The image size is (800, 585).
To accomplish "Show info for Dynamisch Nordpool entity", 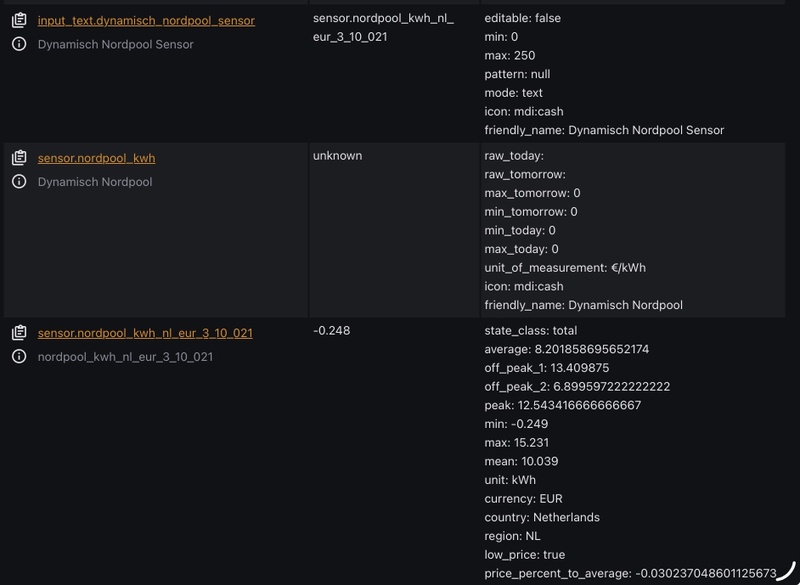I will [19, 182].
